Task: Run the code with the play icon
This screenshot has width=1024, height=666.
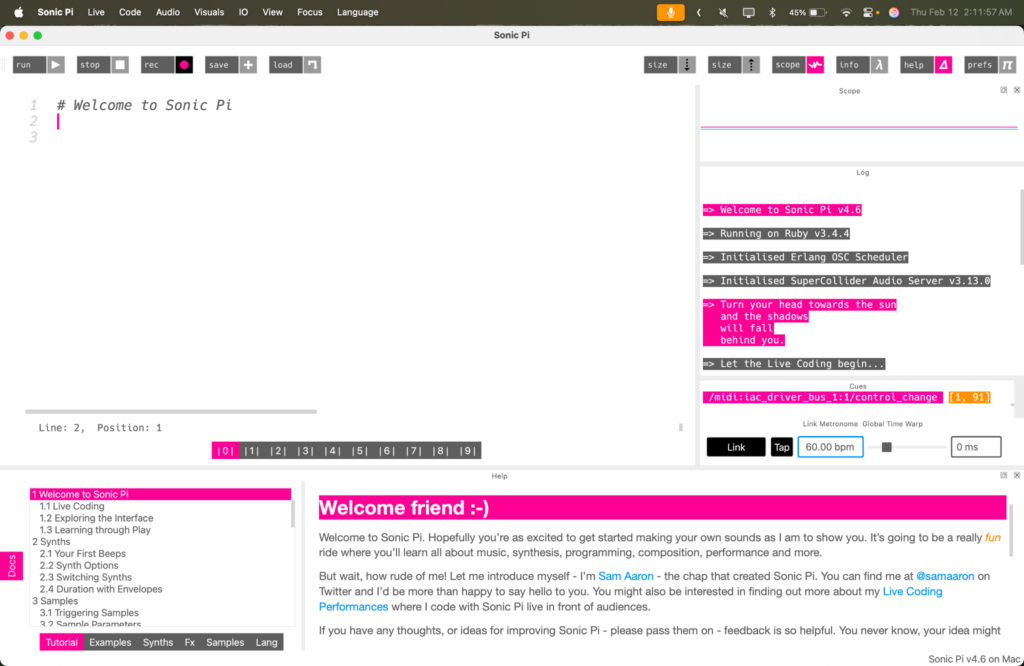Action: pyautogui.click(x=56, y=64)
